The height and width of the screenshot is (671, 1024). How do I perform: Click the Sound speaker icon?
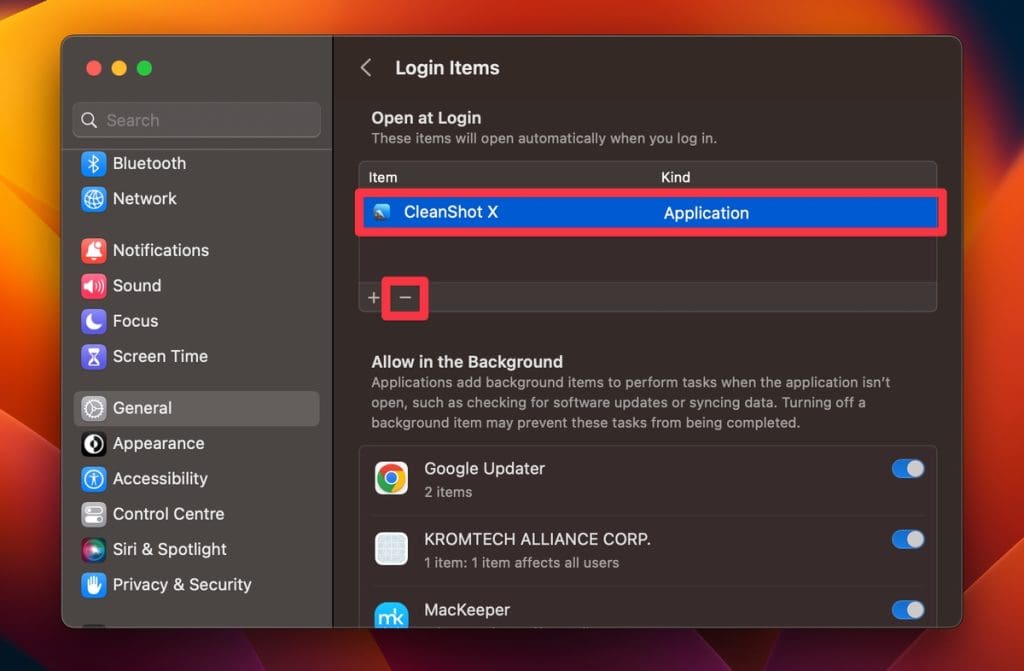tap(93, 286)
